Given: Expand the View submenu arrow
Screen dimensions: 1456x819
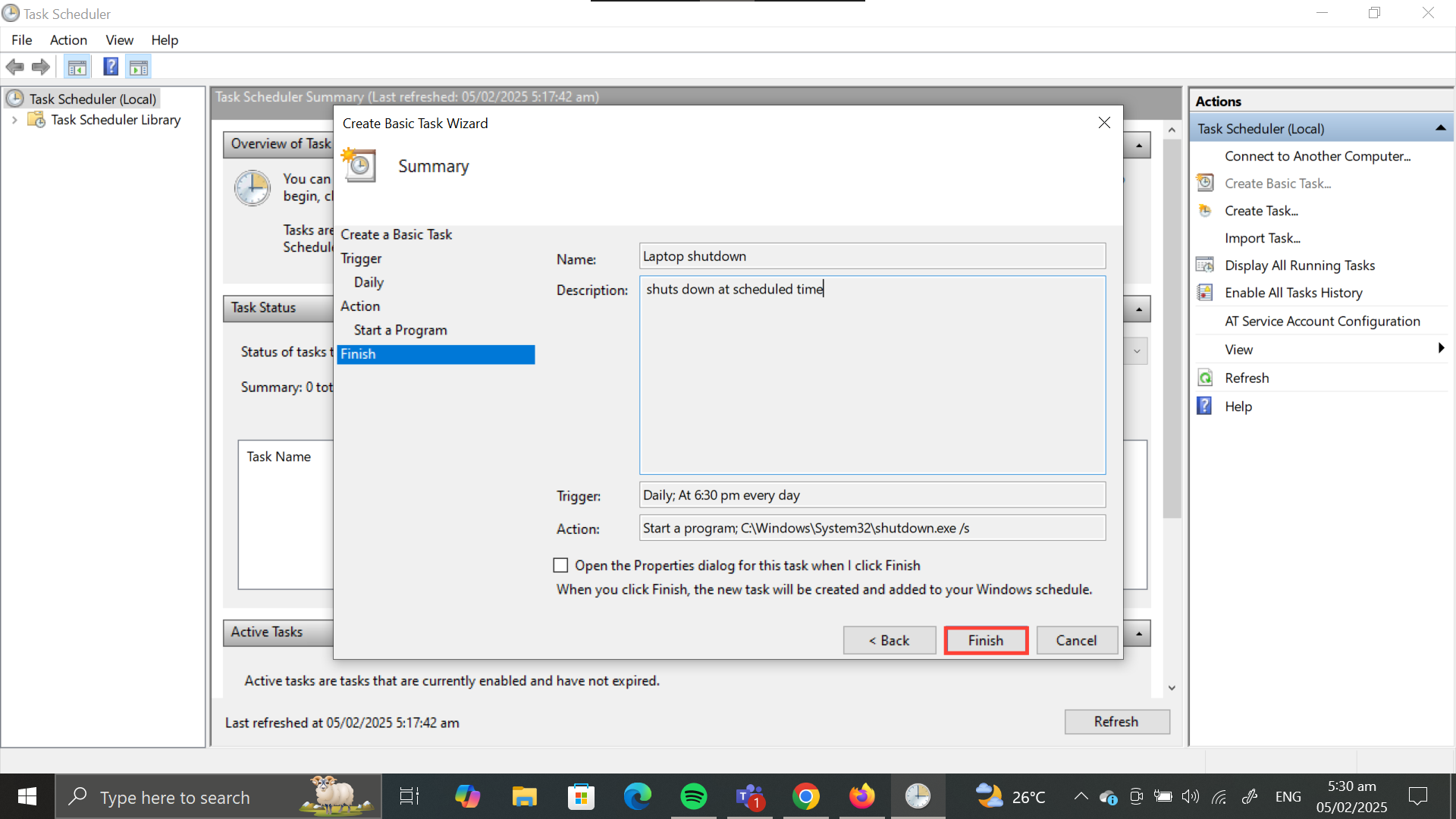Looking at the screenshot, I should tap(1440, 349).
